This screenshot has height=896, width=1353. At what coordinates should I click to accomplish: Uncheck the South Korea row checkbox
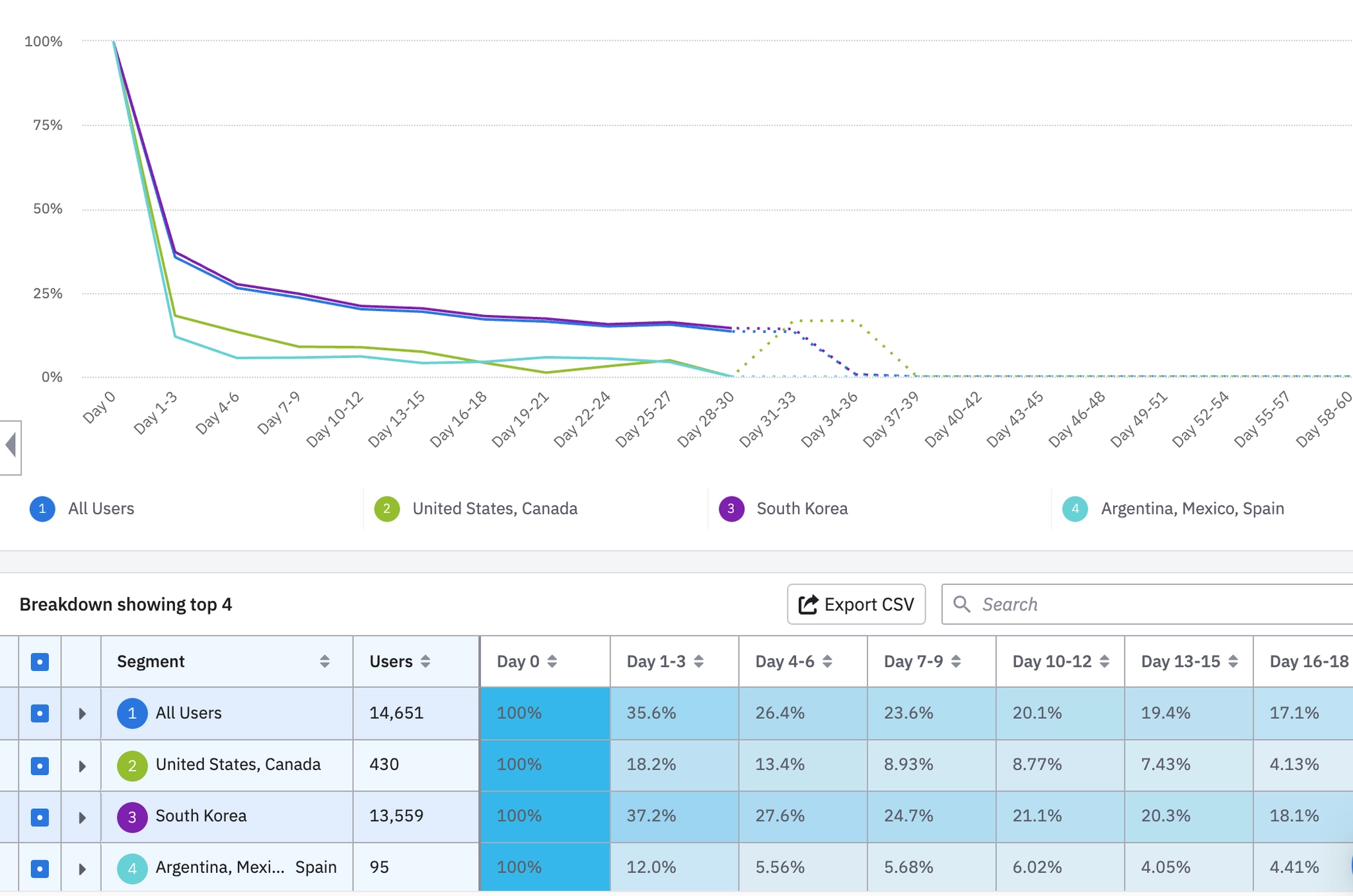click(40, 817)
